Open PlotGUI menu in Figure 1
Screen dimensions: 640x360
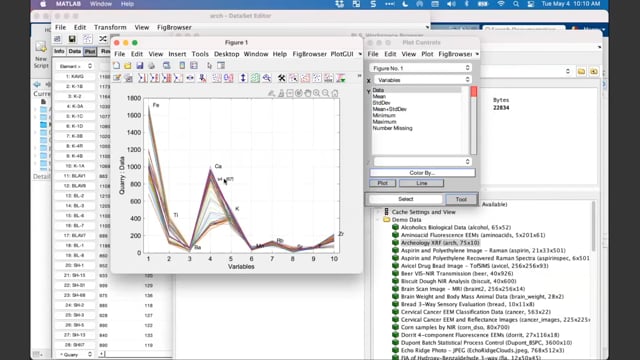click(342, 54)
